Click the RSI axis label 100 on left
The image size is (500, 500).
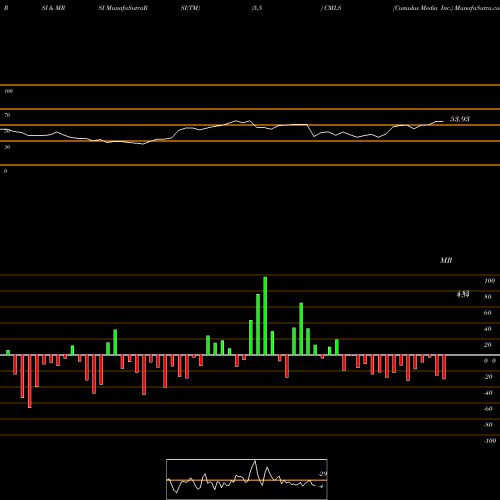point(9,91)
